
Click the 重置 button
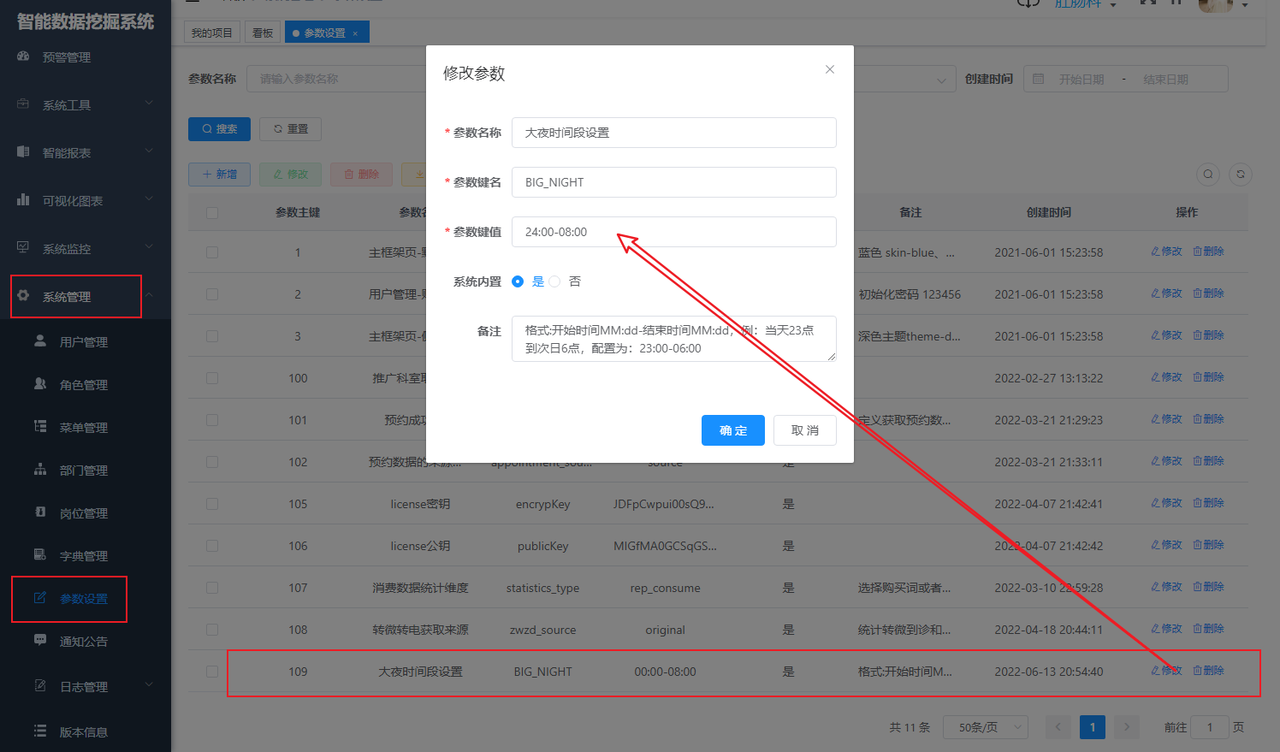pyautogui.click(x=290, y=129)
